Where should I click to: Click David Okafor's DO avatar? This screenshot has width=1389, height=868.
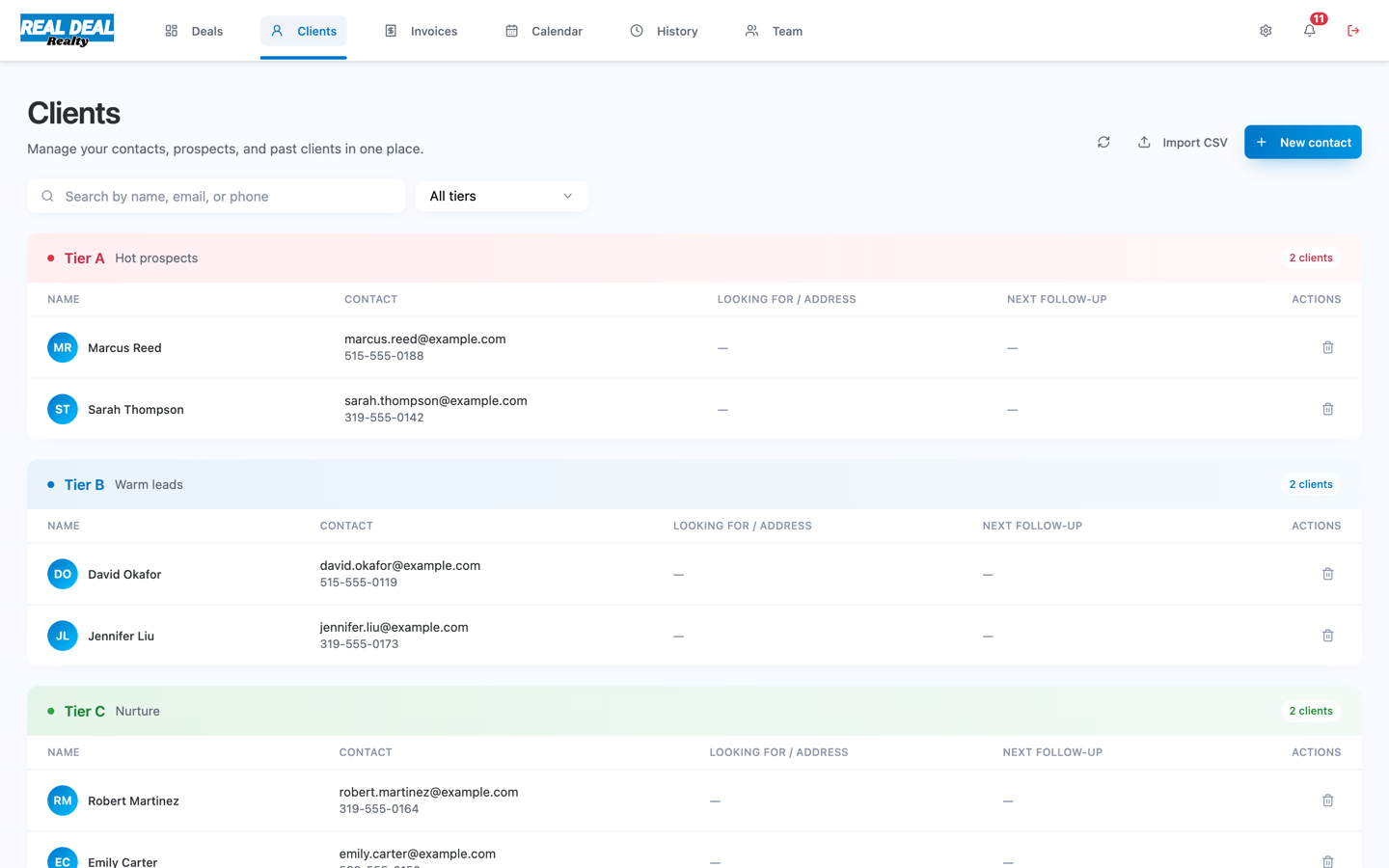[x=63, y=574]
